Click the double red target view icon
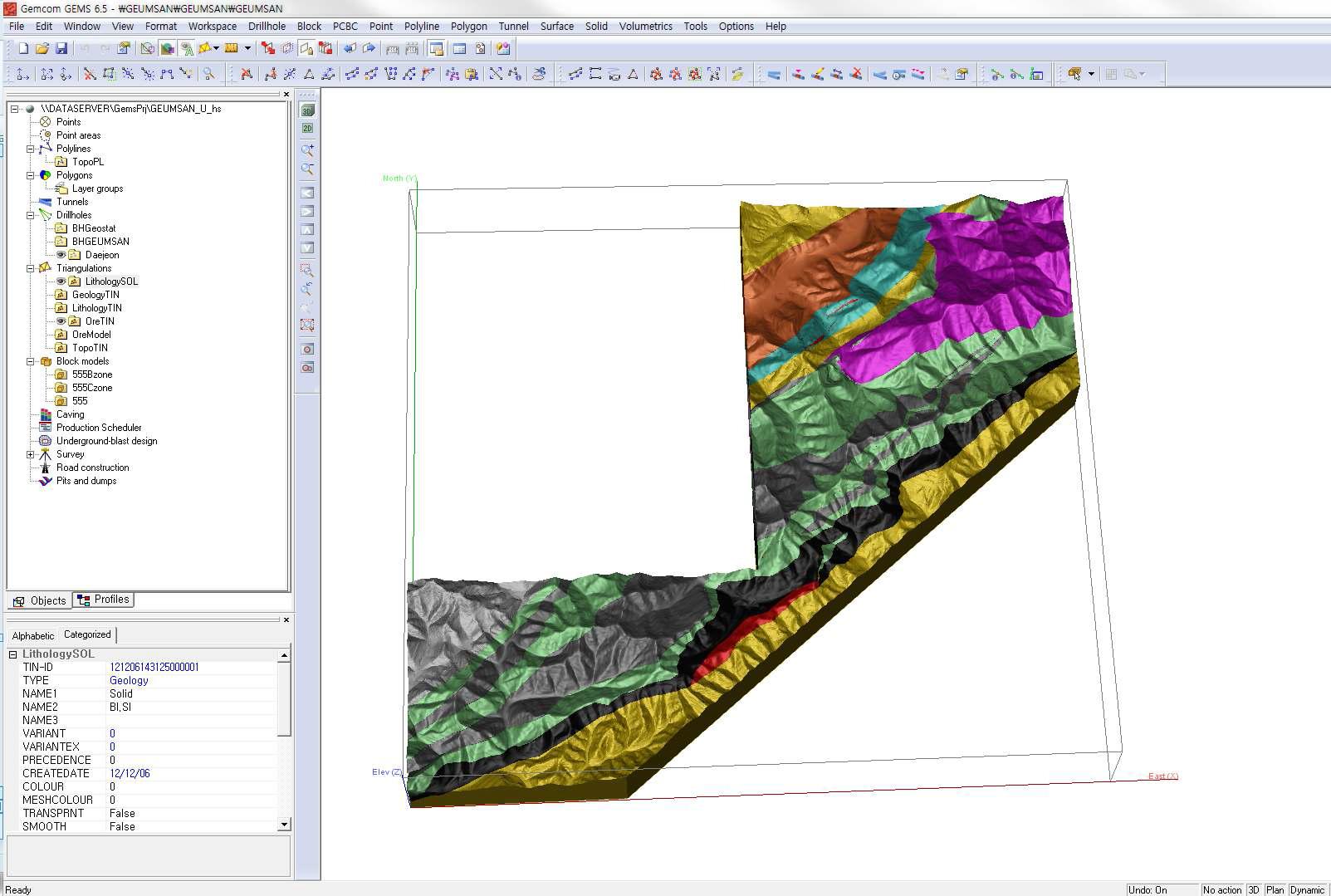This screenshot has height=896, width=1331. tap(307, 368)
